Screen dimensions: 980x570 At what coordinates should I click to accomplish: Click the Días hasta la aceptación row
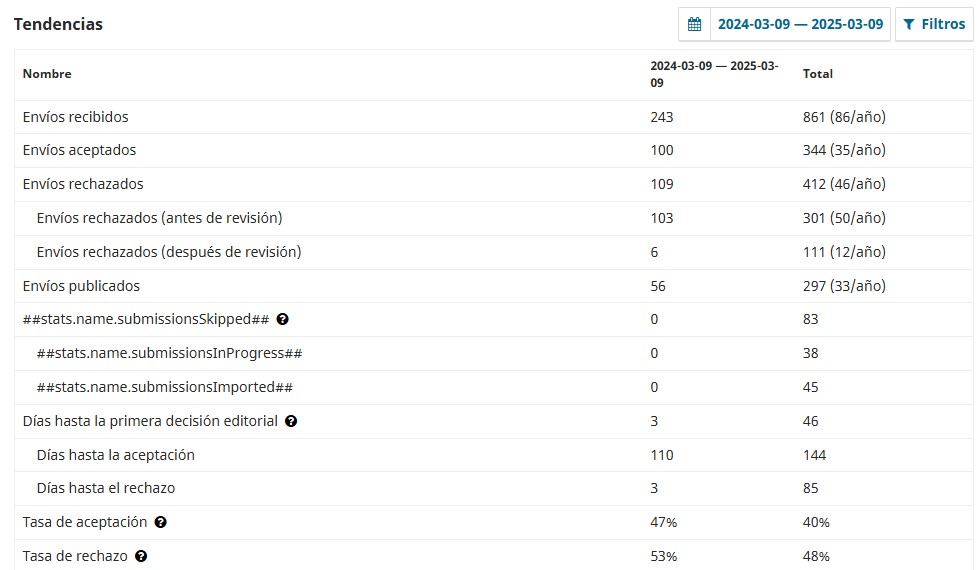click(x=115, y=455)
